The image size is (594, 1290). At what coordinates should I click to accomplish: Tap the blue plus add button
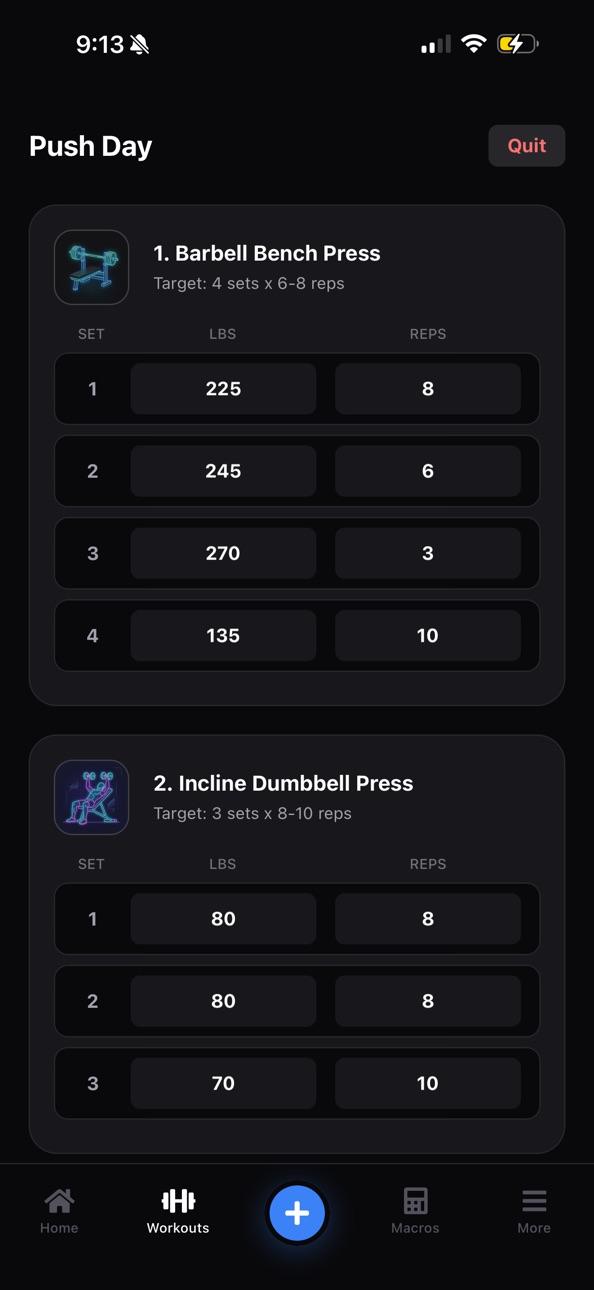coord(297,1213)
